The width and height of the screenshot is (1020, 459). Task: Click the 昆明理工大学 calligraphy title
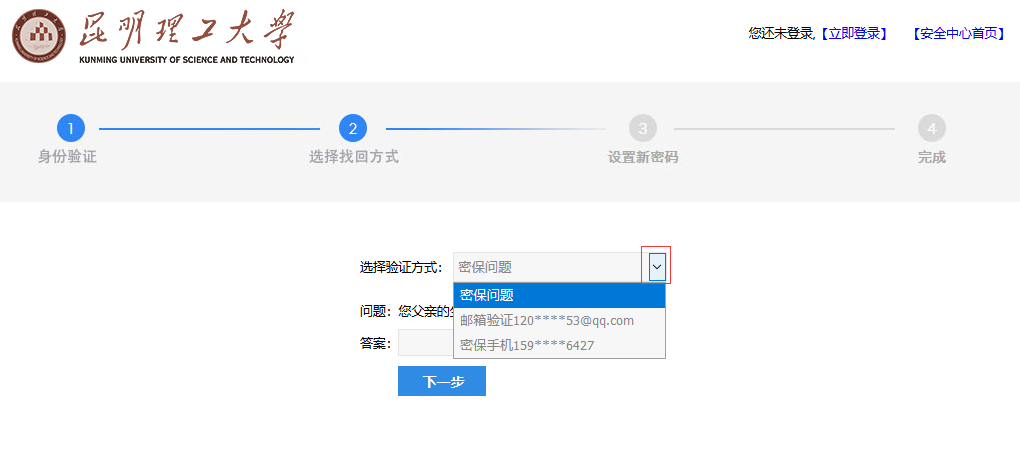(187, 31)
